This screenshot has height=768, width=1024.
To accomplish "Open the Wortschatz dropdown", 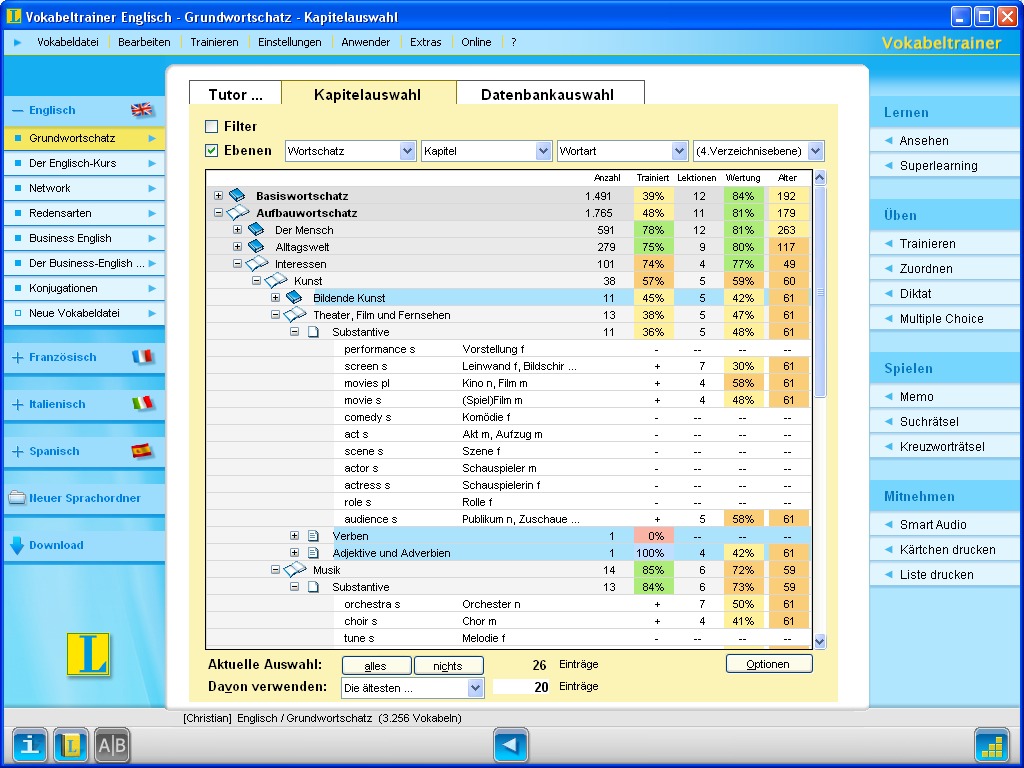I will [408, 151].
